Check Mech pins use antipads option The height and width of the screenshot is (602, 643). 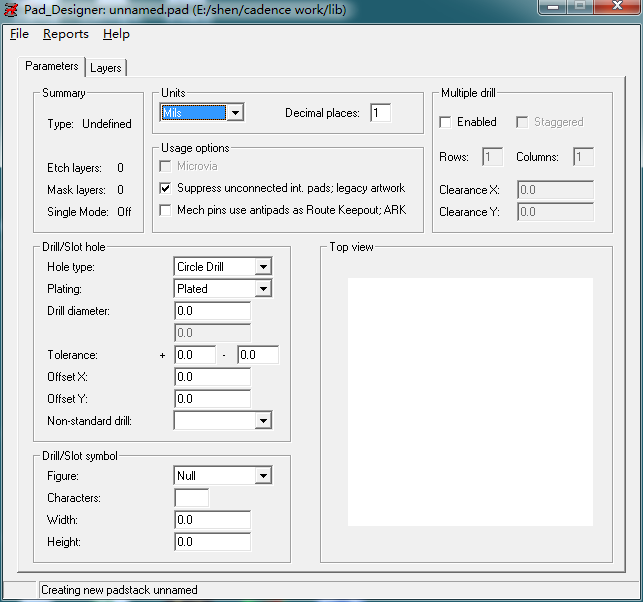(166, 210)
